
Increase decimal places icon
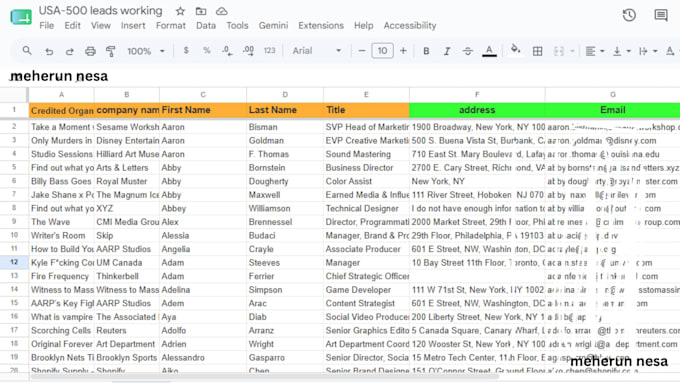pos(248,51)
